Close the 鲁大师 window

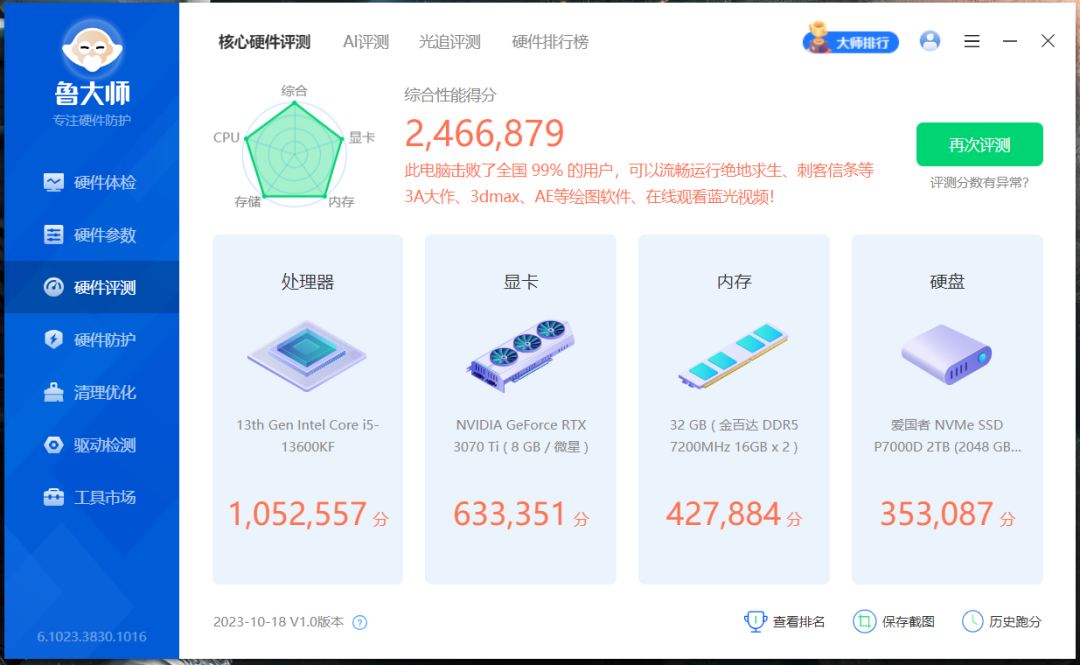(x=1048, y=41)
